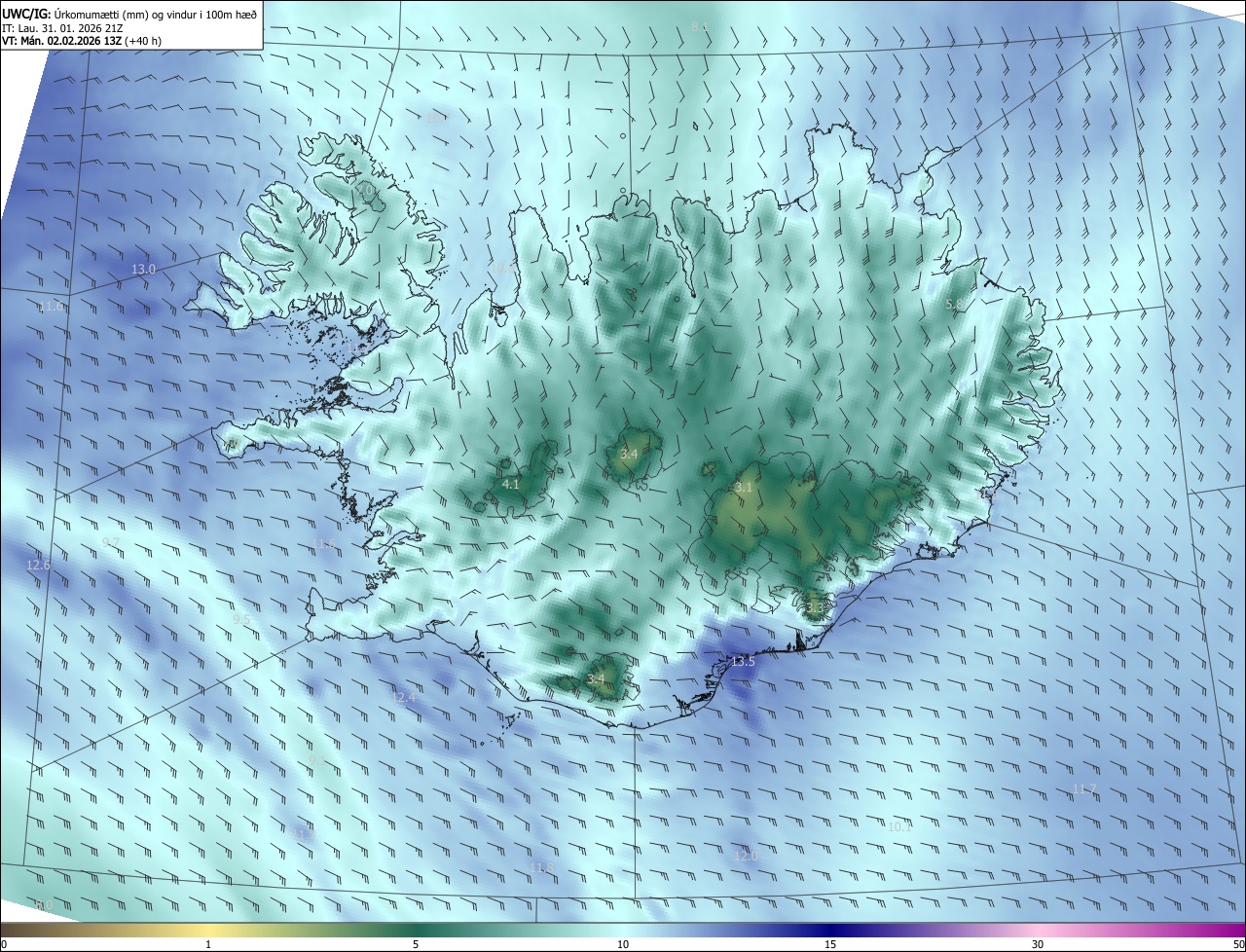Click the '3.3' value on the southern tip of Vatnajökull
This screenshot has width=1246, height=952.
coord(815,606)
